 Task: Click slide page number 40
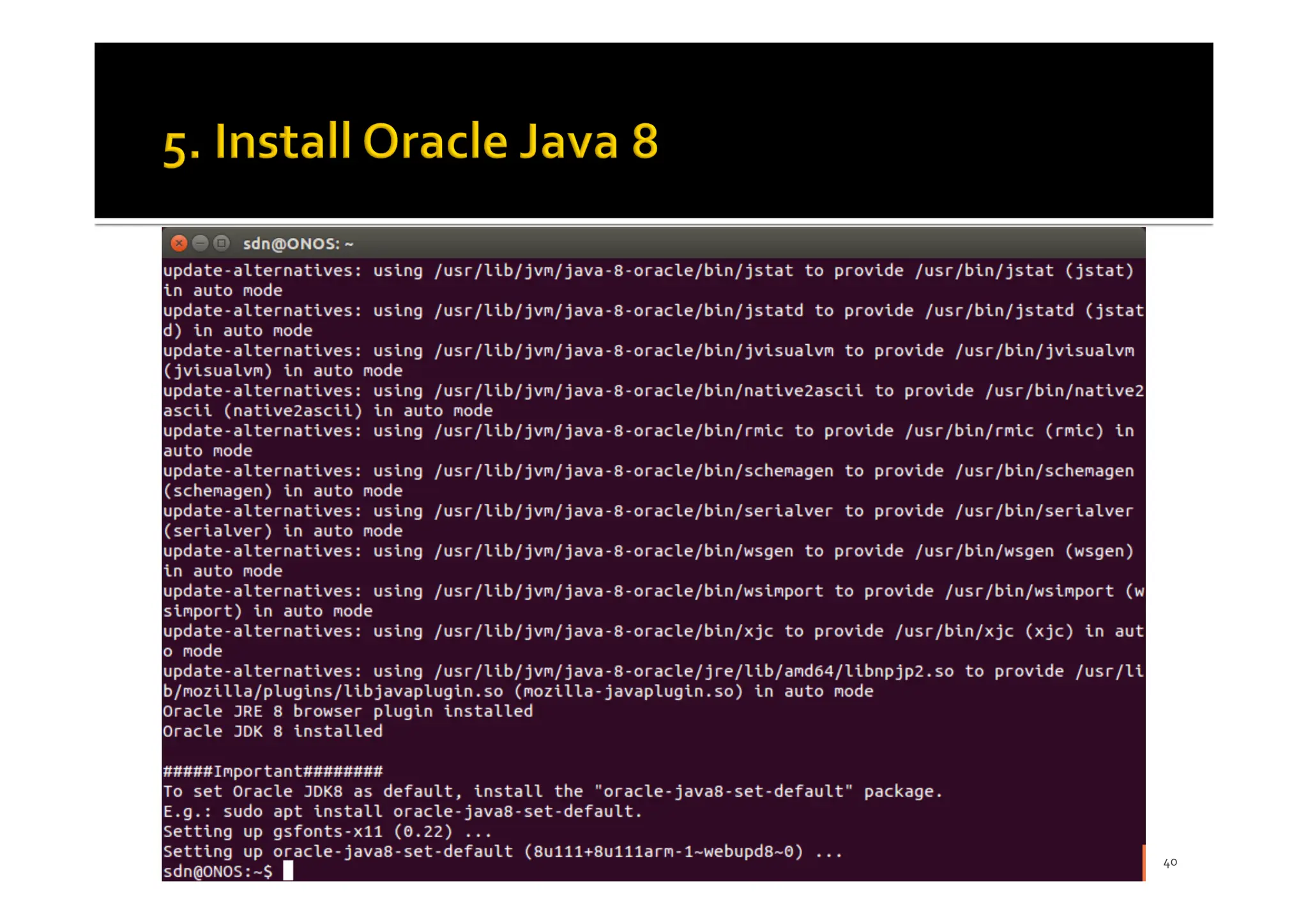click(x=1169, y=863)
